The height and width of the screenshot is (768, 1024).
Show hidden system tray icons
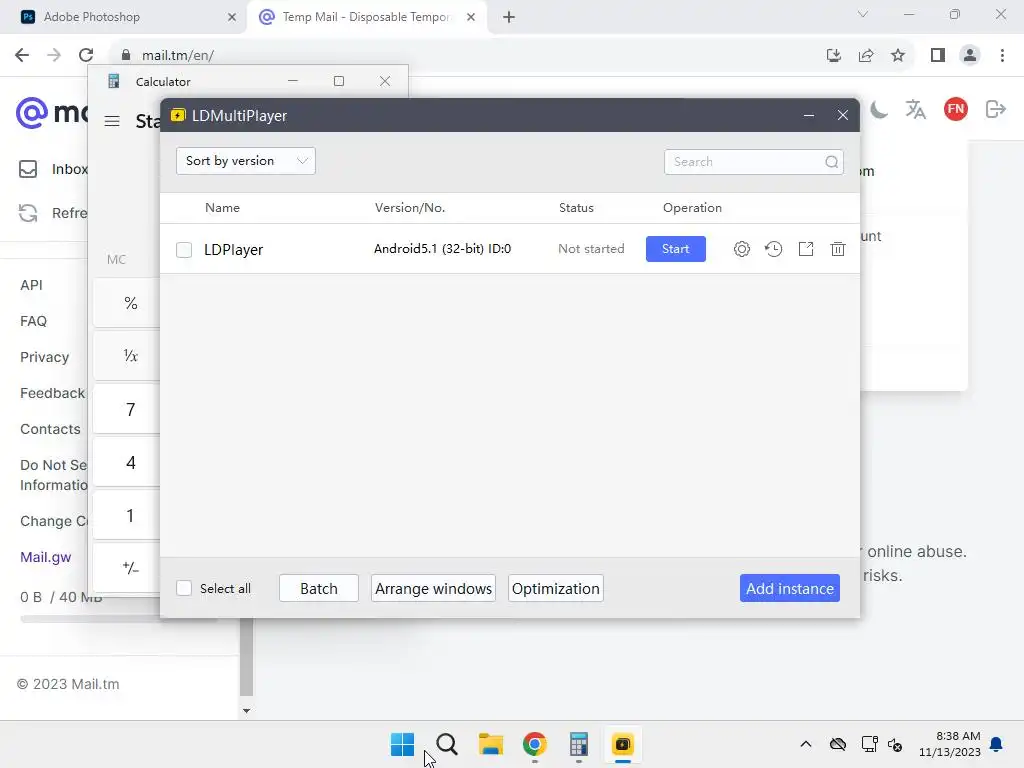pyautogui.click(x=806, y=744)
